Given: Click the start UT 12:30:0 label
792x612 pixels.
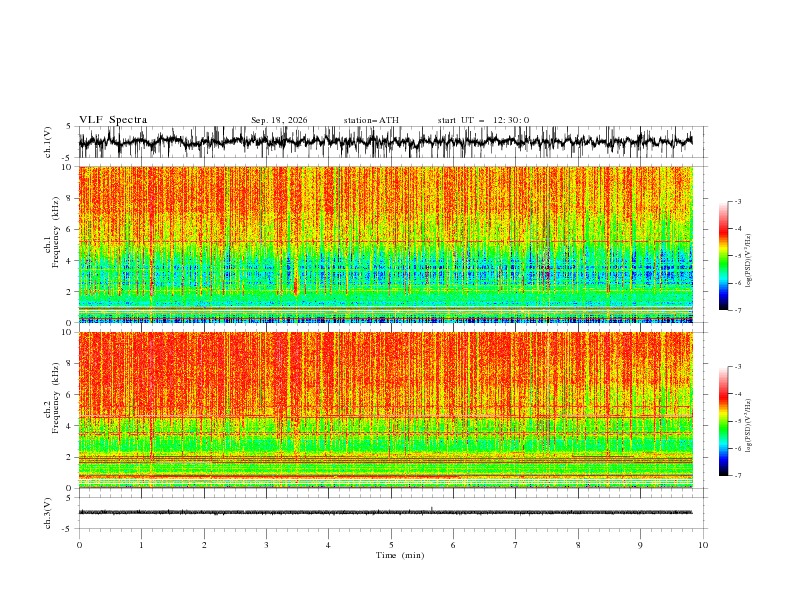Looking at the screenshot, I should point(483,120).
